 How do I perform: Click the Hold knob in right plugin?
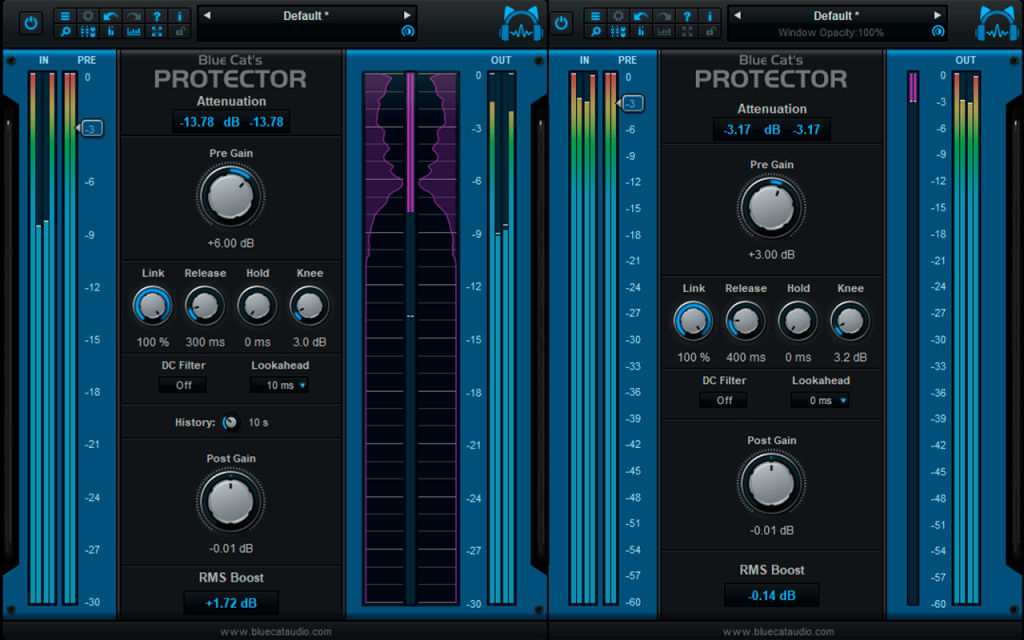[x=798, y=321]
